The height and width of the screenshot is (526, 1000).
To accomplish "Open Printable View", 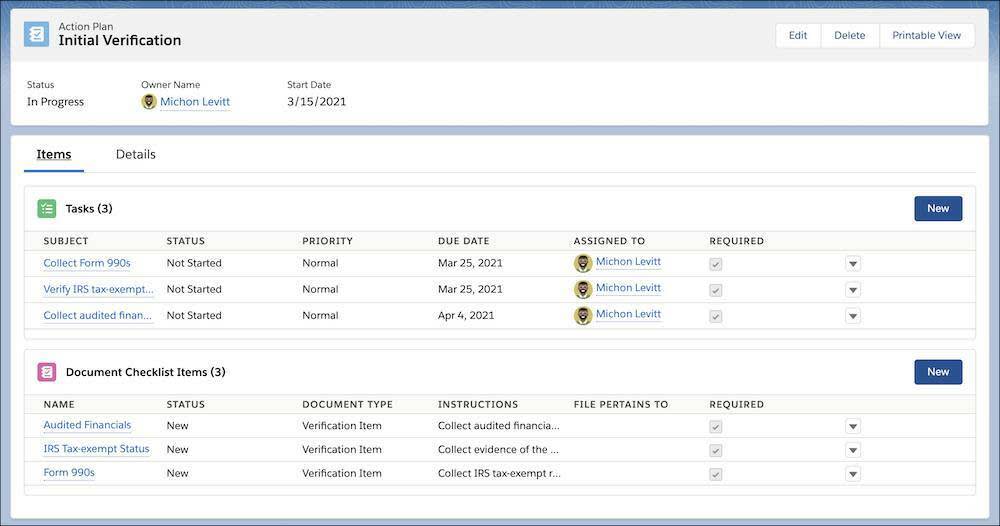I will point(926,36).
